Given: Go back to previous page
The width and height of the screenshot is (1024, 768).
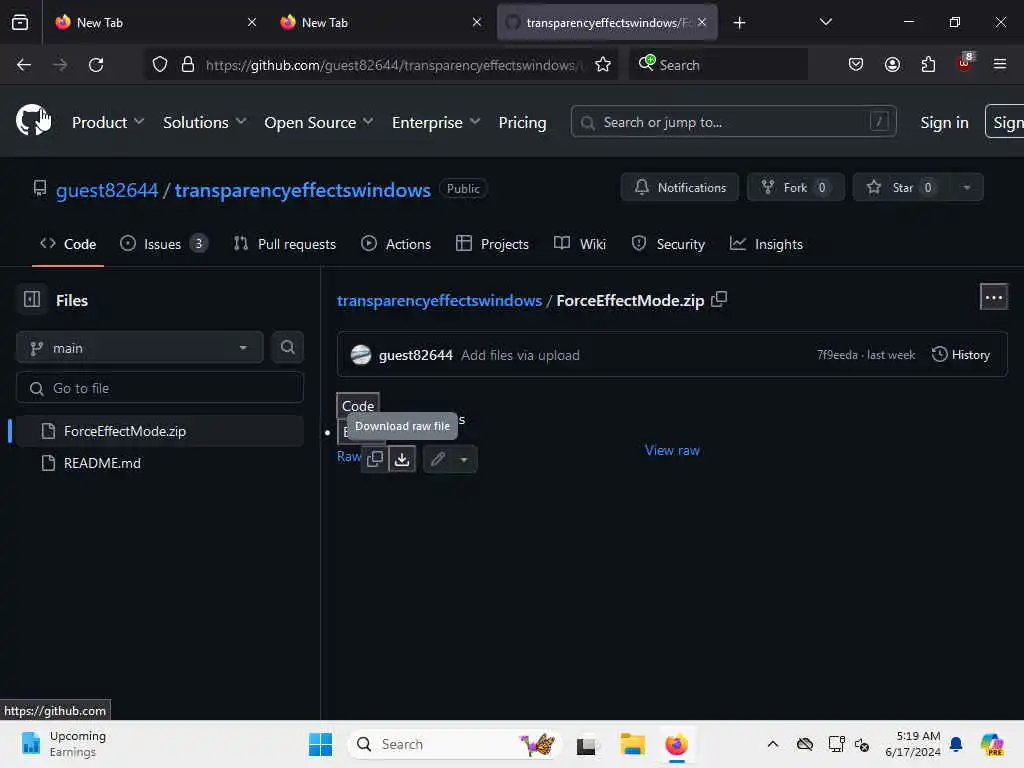Looking at the screenshot, I should (x=24, y=65).
